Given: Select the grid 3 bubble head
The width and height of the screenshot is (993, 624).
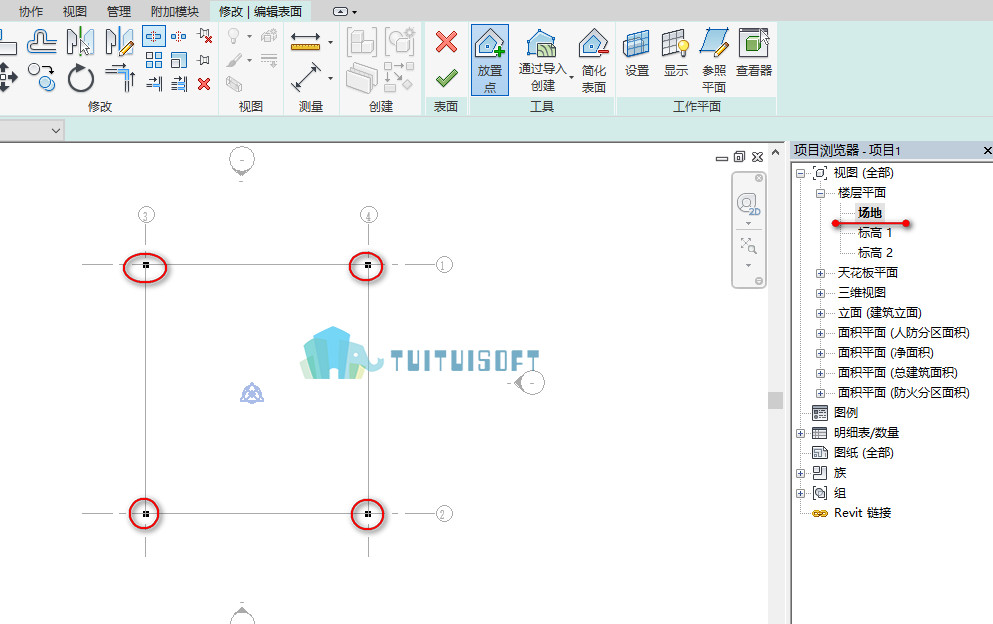Looking at the screenshot, I should coord(146,215).
